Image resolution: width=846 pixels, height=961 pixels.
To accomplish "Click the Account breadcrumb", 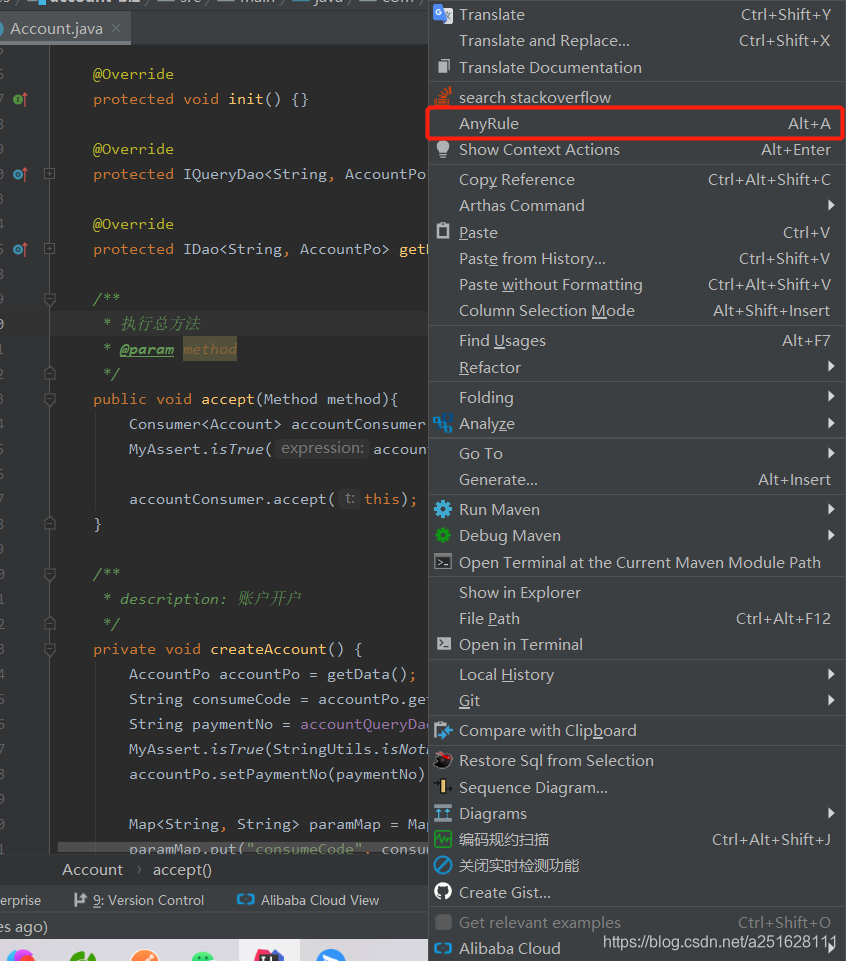I will click(93, 870).
